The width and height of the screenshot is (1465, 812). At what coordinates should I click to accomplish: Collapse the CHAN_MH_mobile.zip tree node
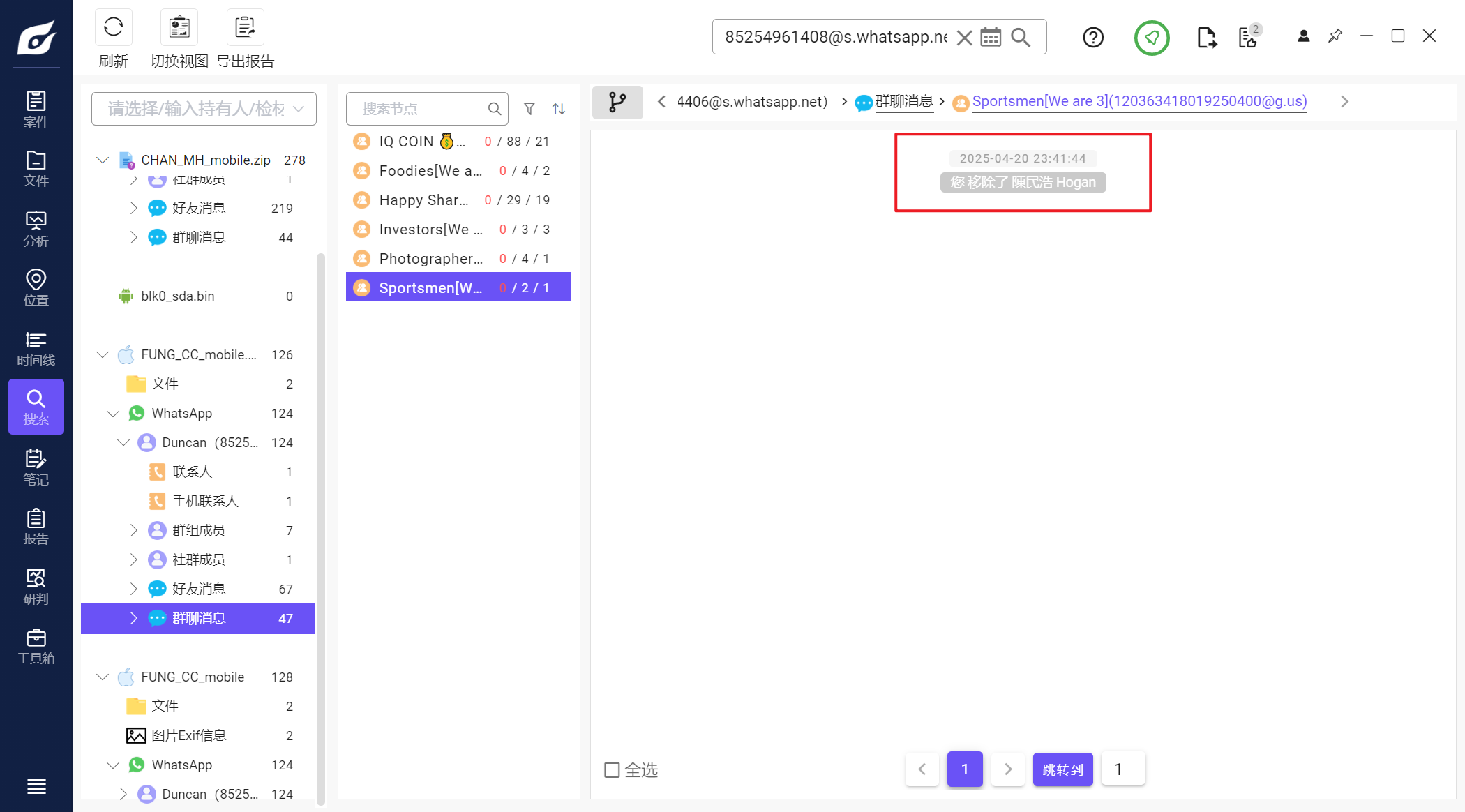(x=103, y=160)
